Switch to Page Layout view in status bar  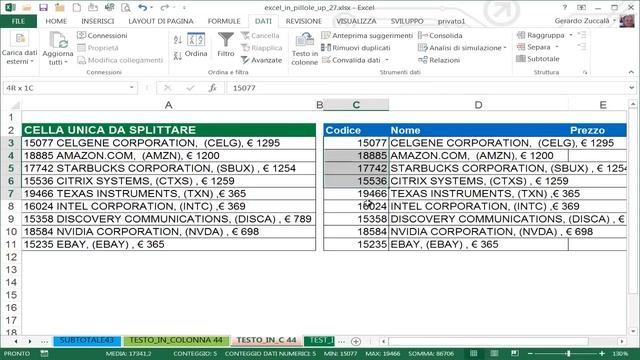[x=494, y=353]
